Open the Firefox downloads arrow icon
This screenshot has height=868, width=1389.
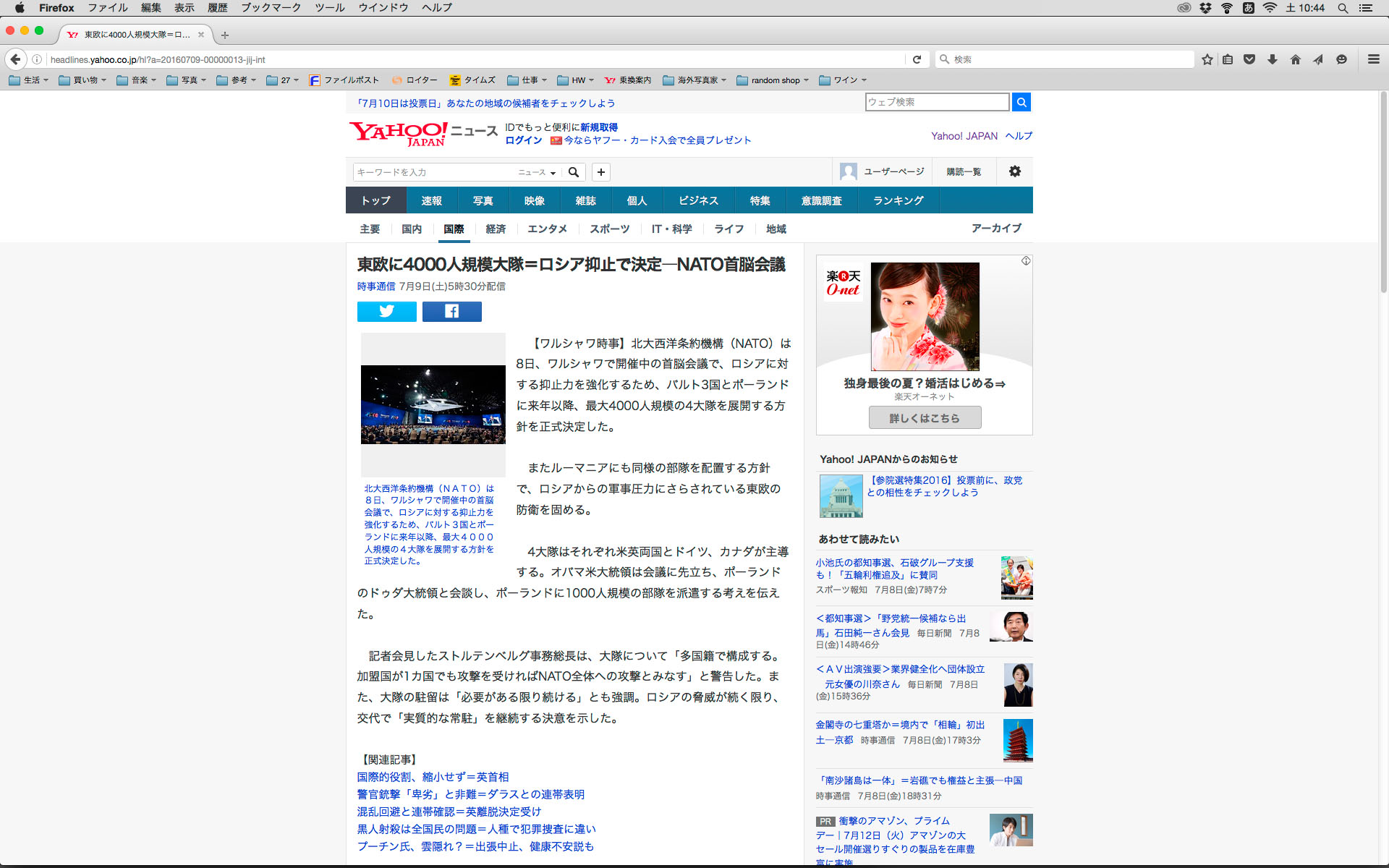(1272, 59)
